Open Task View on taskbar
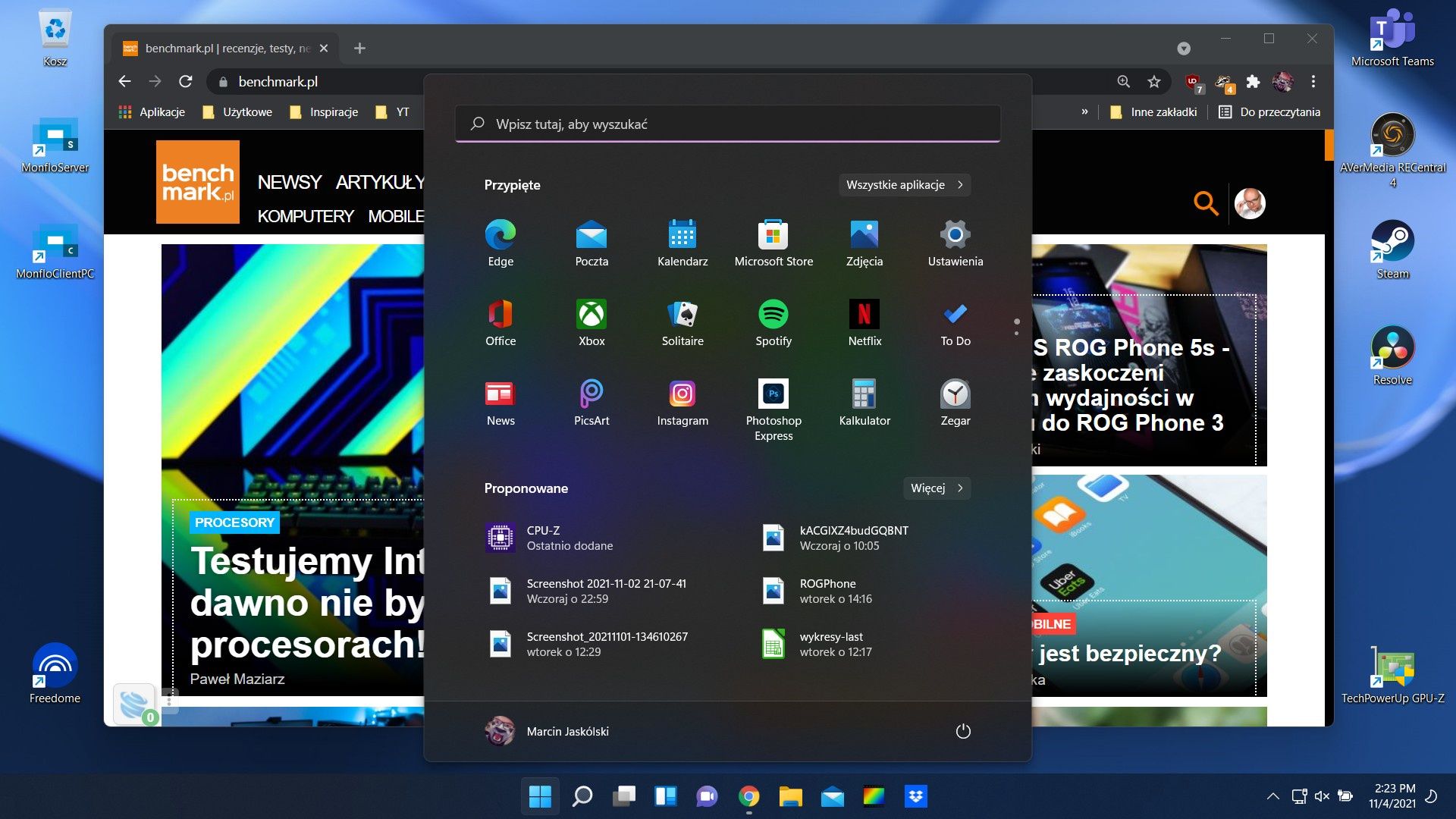The image size is (1456, 819). [623, 796]
